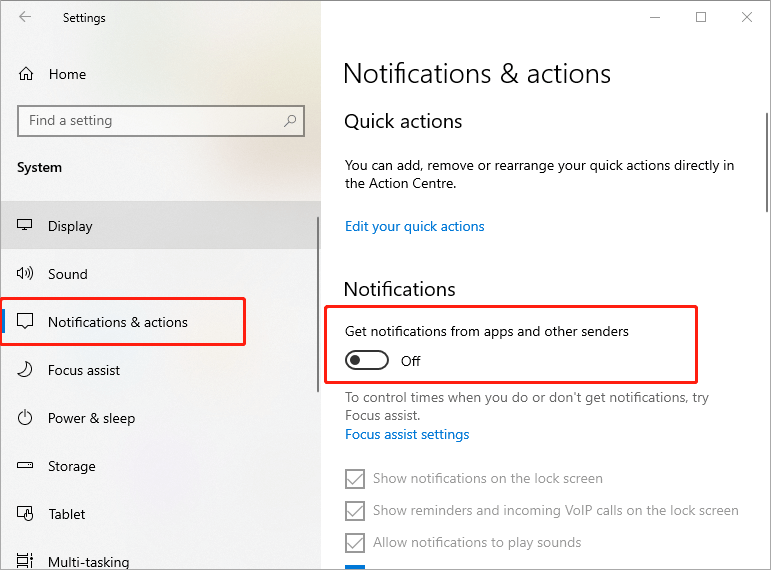Screen dimensions: 771x570
Task: Maximize the Settings window
Action: point(701,17)
